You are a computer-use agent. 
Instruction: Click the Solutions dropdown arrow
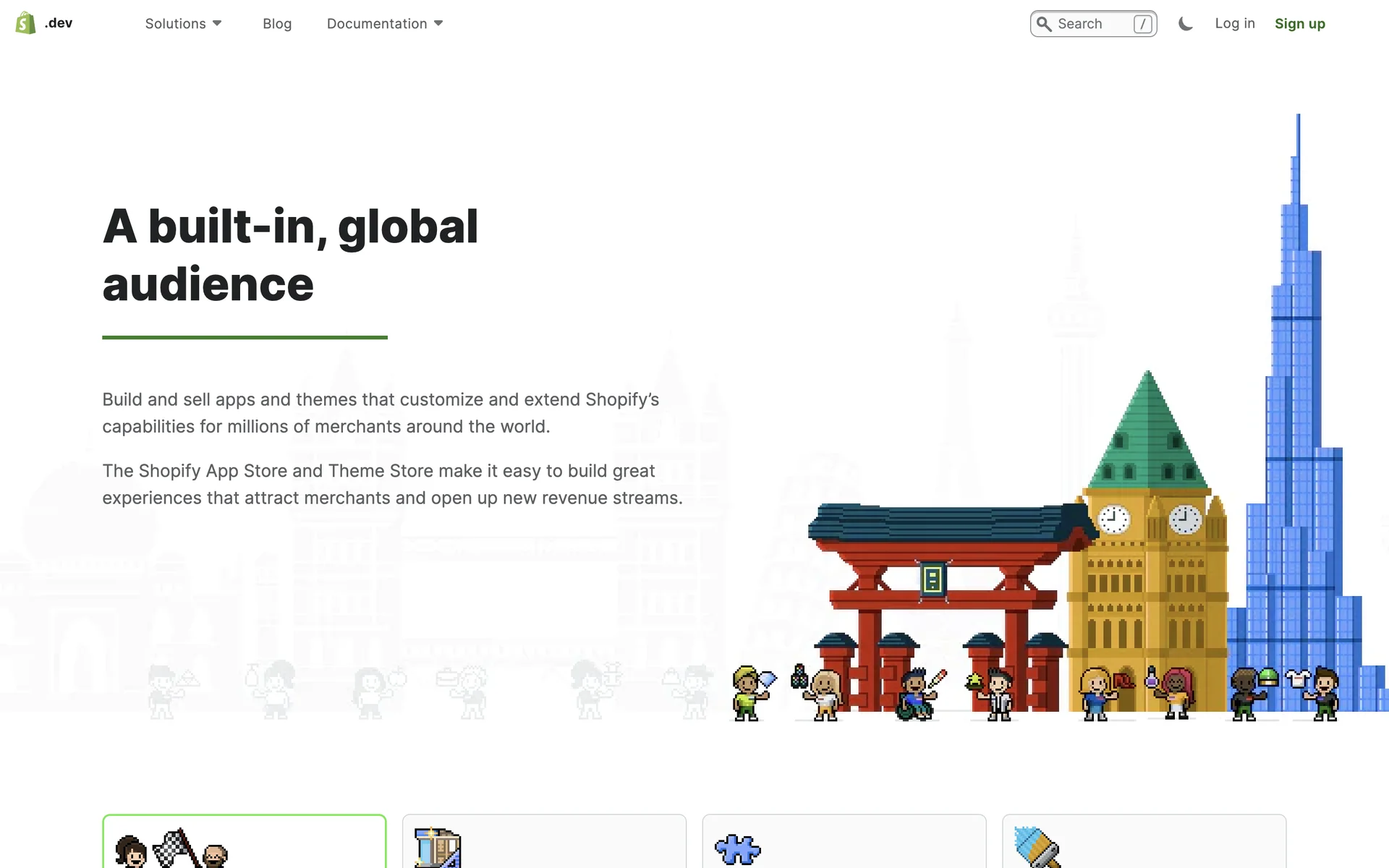coord(217,24)
